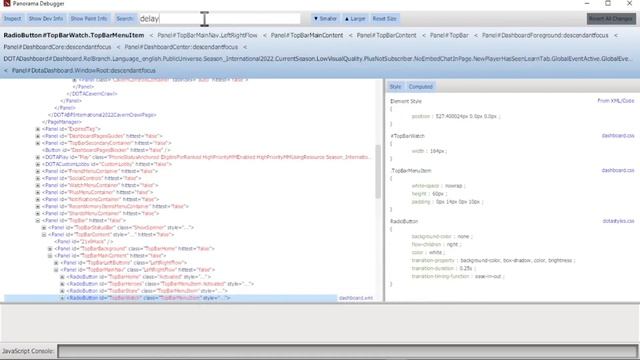Screen dimensions: 640x360
Task: Expand the ShardsMenuContainer panel node
Action: pyautogui.click(x=38, y=213)
